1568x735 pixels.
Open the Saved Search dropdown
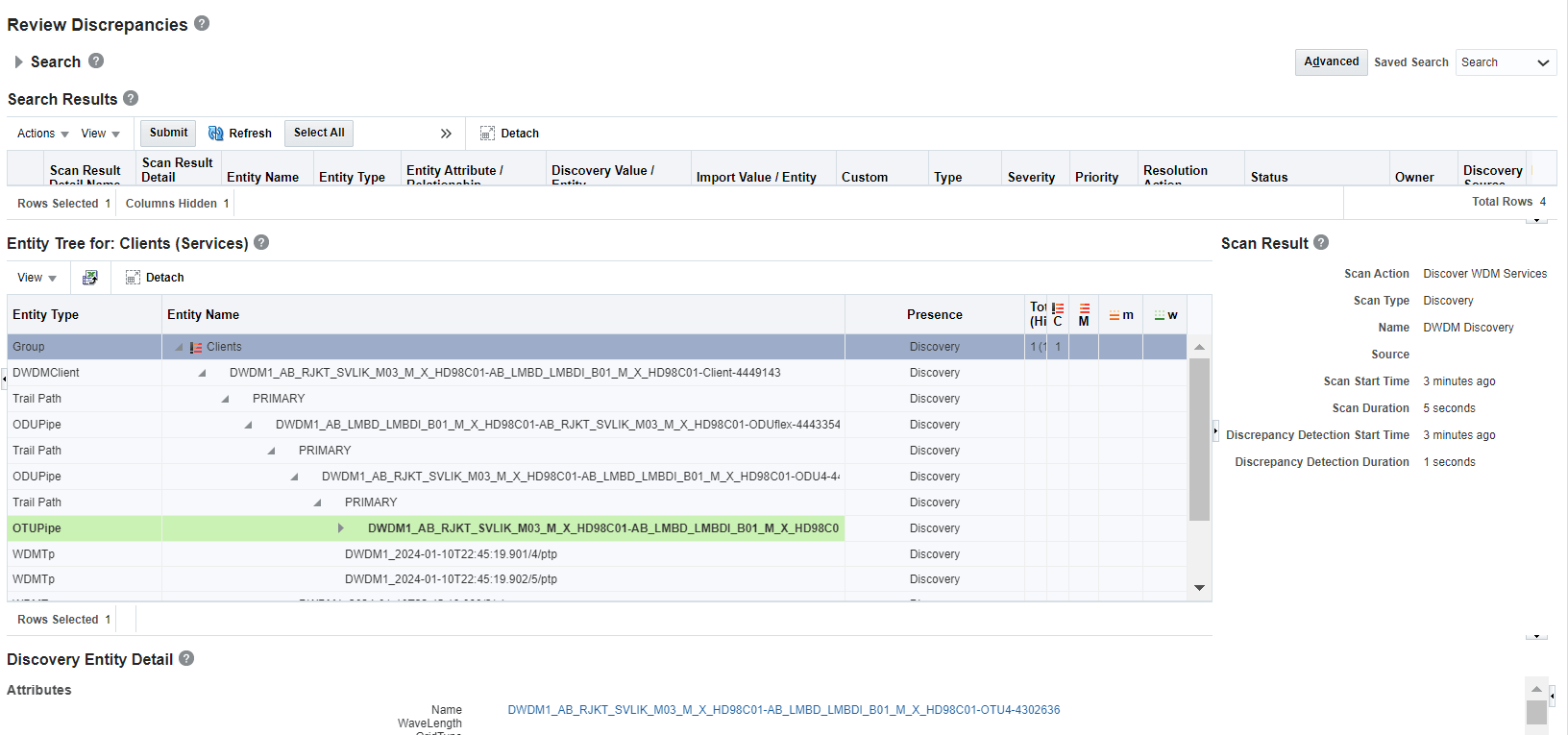point(1506,62)
